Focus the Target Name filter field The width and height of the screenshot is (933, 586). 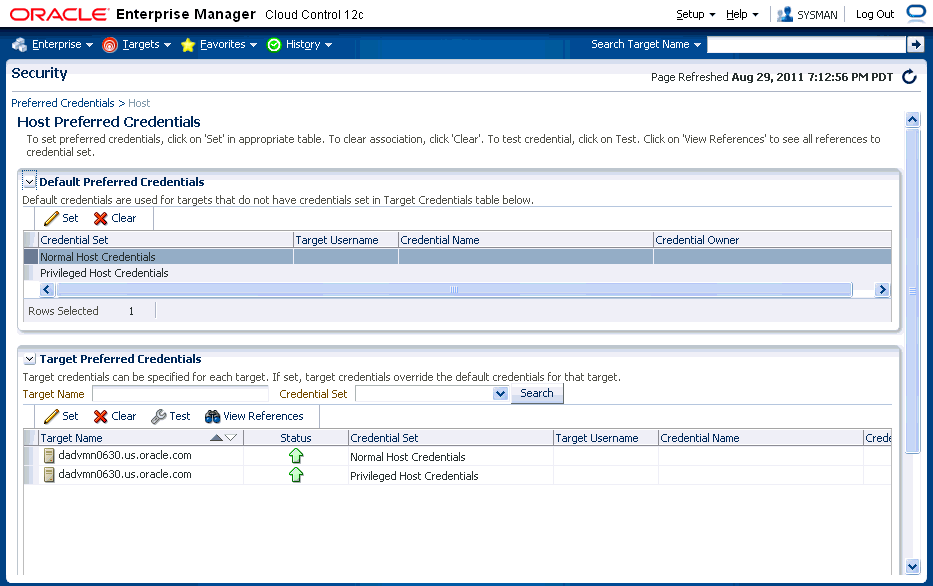180,394
